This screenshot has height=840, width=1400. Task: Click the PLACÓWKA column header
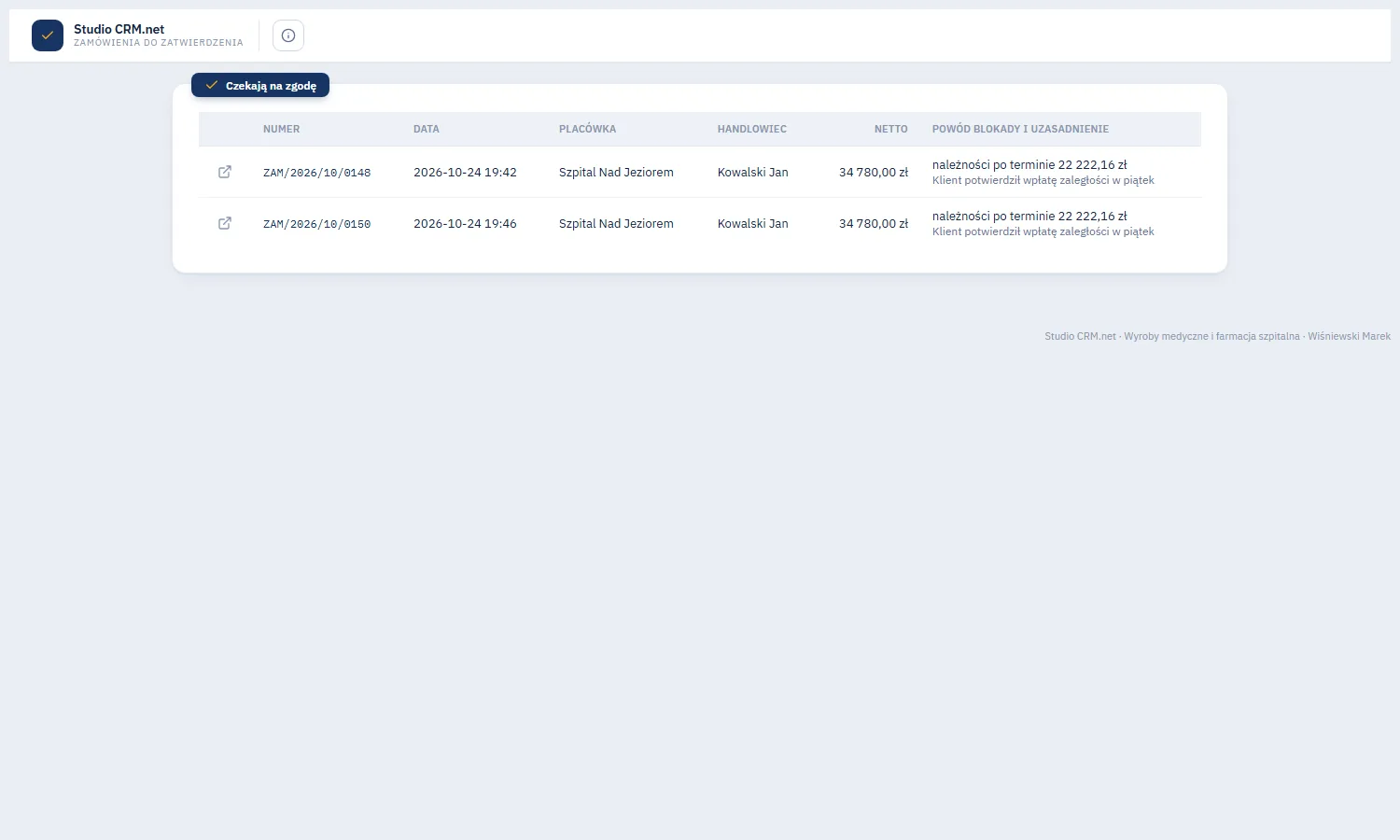(588, 129)
